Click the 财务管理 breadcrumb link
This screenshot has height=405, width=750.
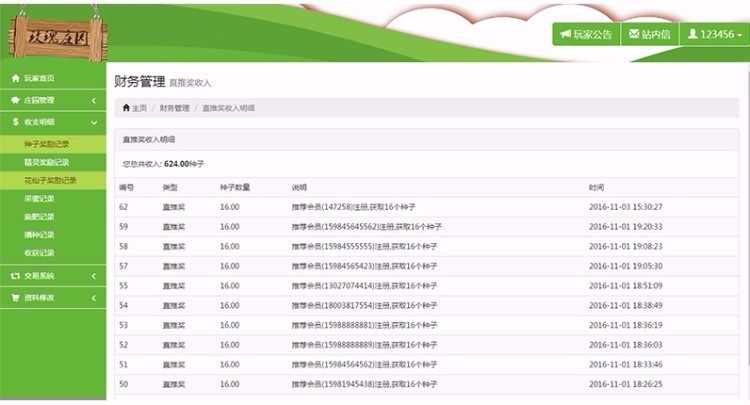pos(175,108)
